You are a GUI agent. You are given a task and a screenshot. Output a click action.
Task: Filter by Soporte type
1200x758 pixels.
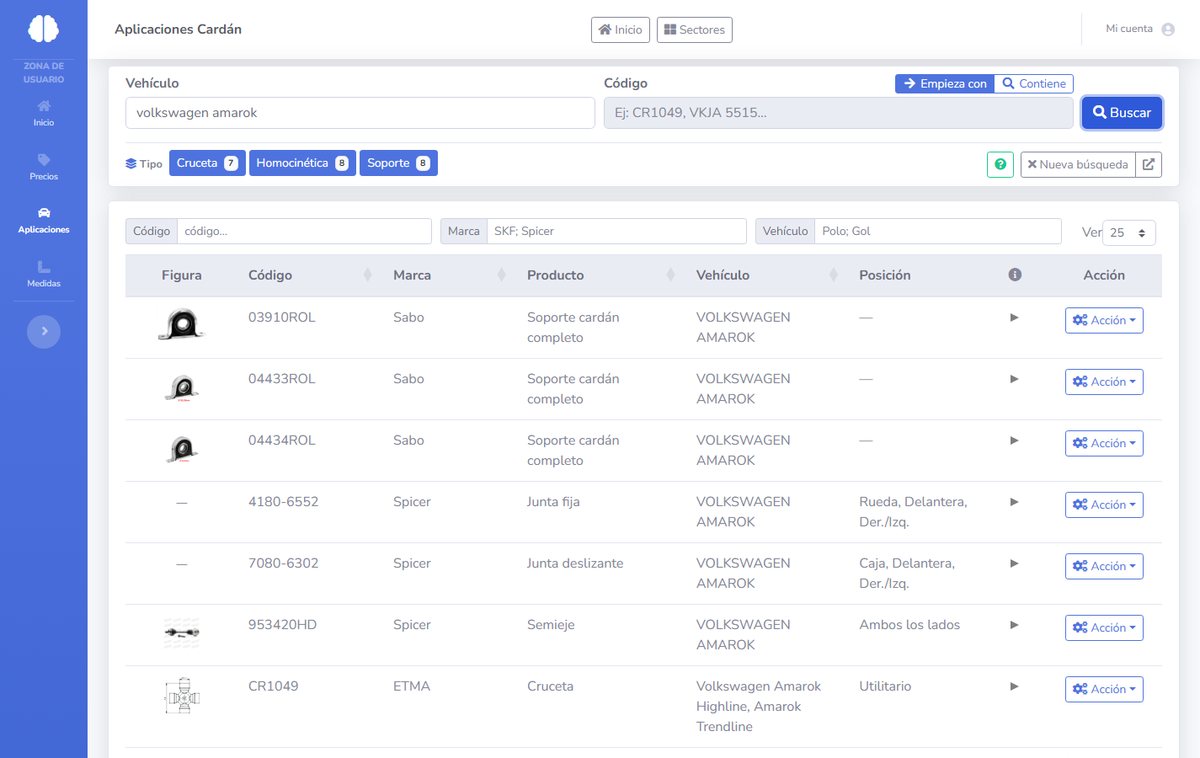(398, 163)
